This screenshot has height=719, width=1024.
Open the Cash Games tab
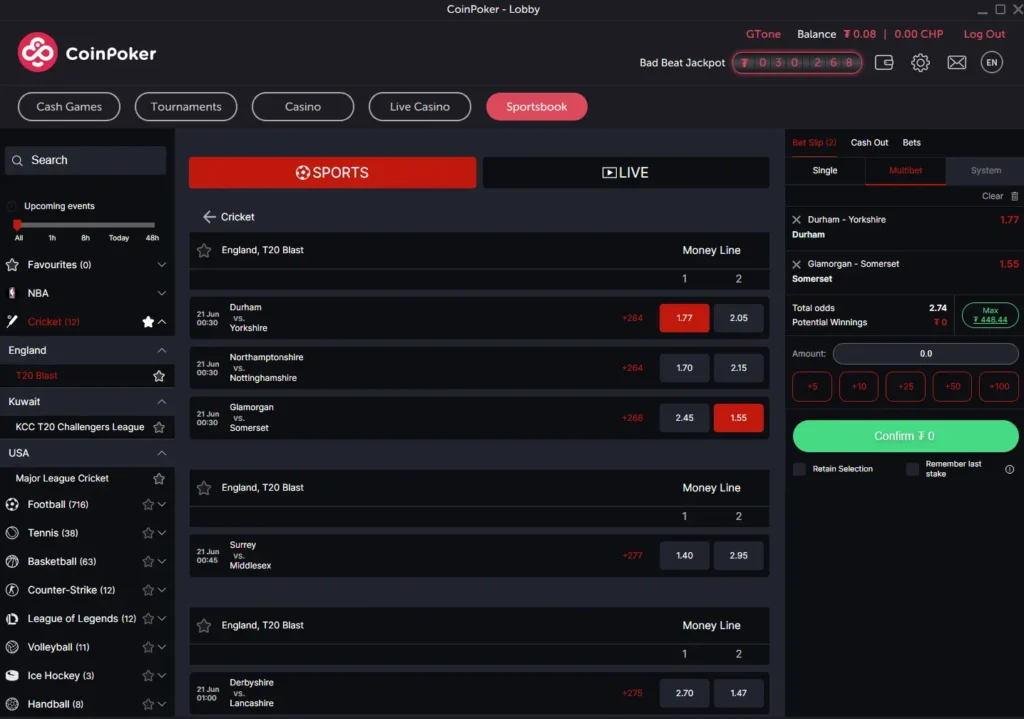pyautogui.click(x=69, y=106)
